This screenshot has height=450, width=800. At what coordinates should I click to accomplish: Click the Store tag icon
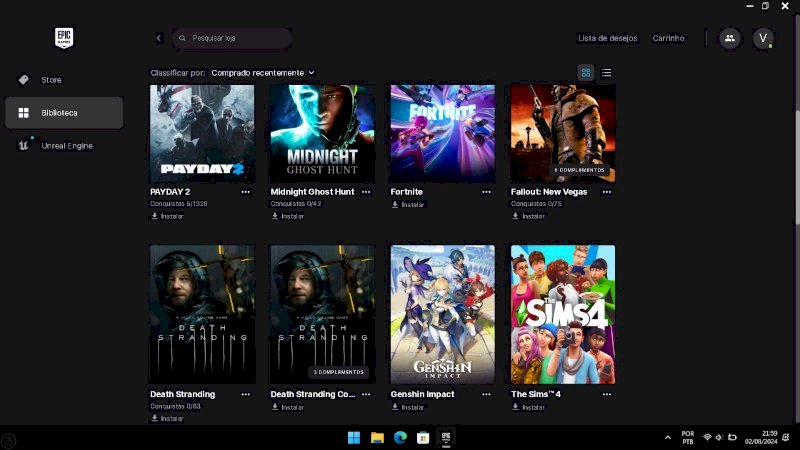[23, 80]
